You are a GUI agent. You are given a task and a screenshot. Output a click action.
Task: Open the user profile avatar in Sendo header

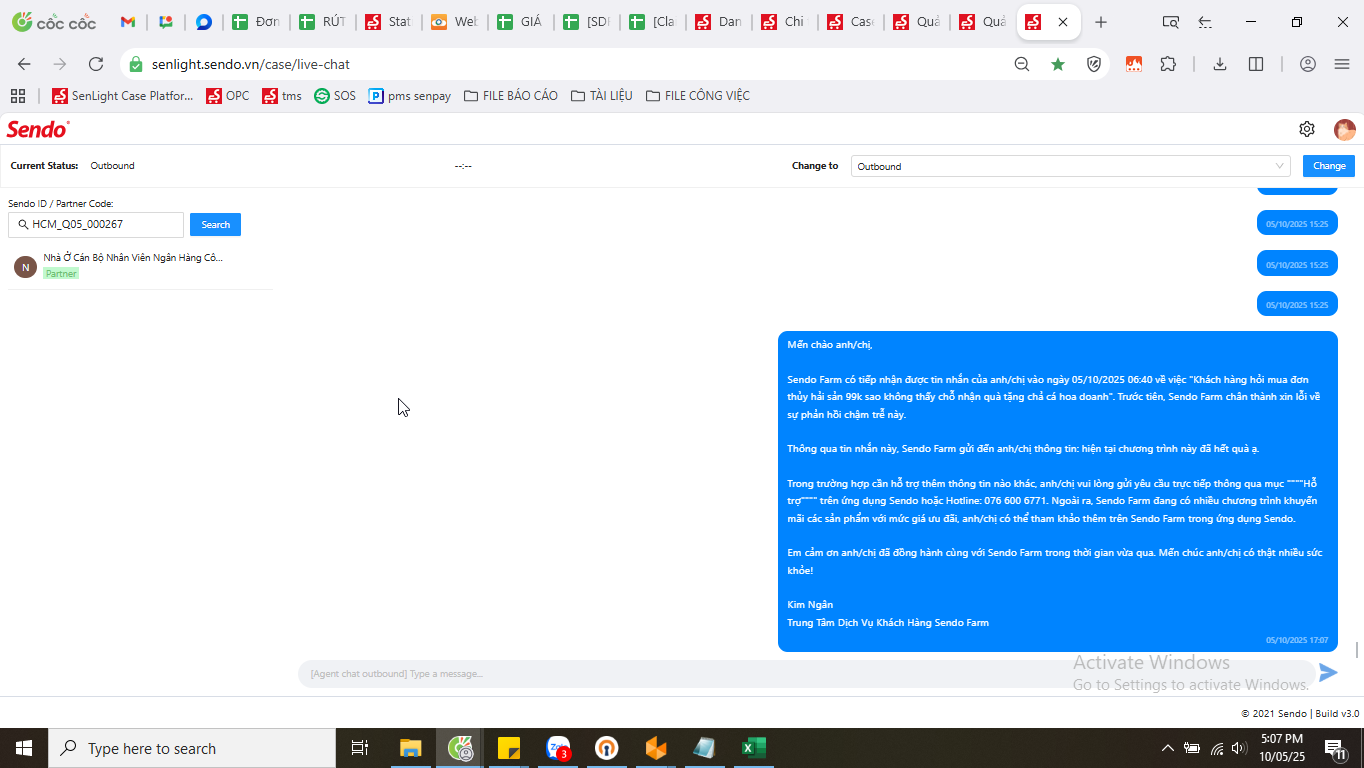click(1344, 129)
